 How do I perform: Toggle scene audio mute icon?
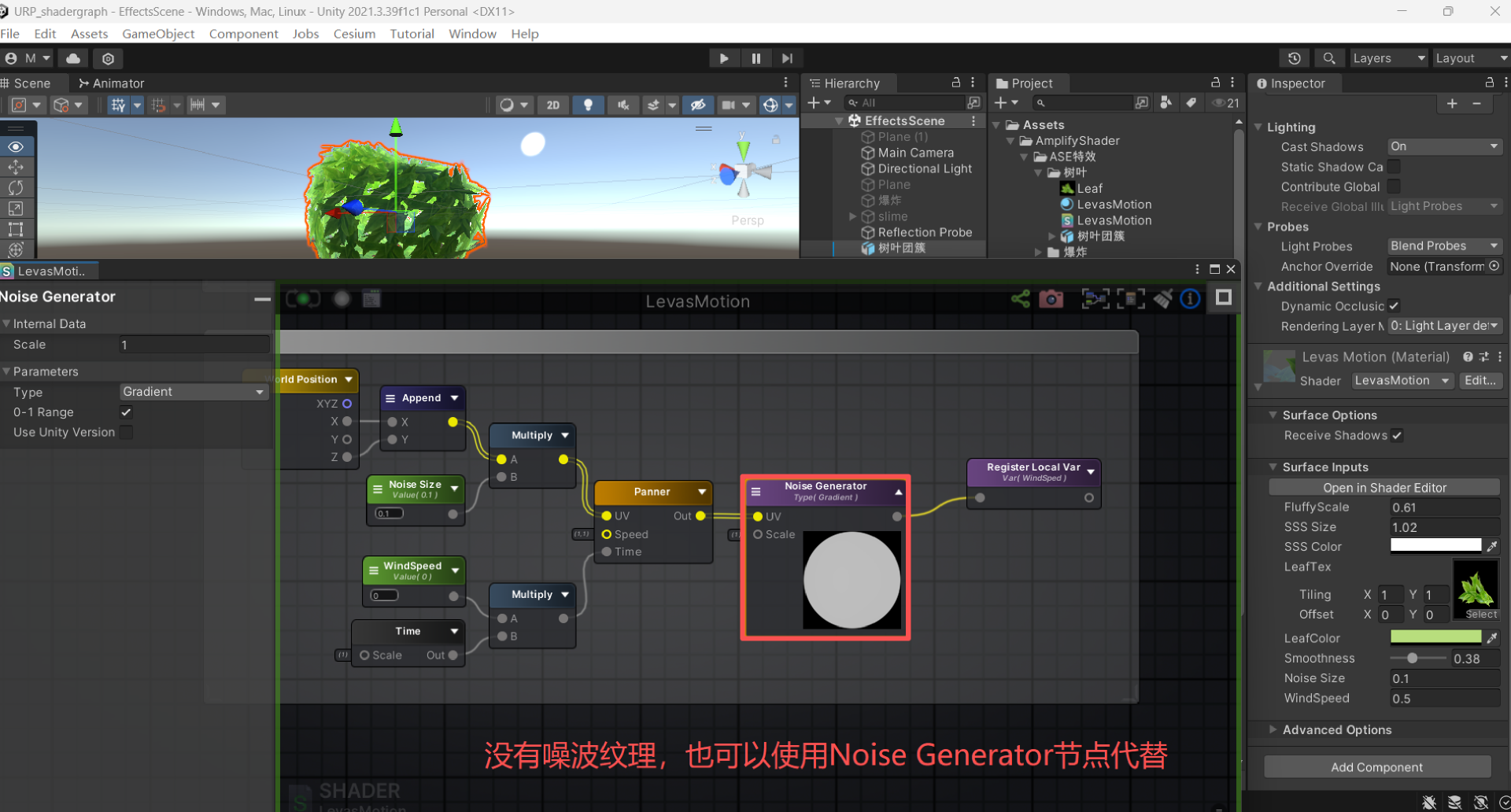[x=623, y=105]
